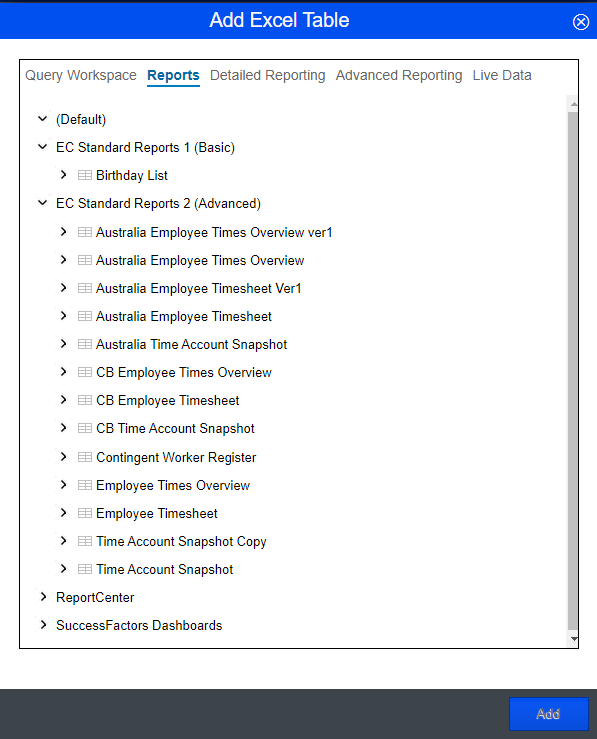Collapse EC Standard Reports 1 (Basic) group
The image size is (597, 739).
(x=43, y=147)
